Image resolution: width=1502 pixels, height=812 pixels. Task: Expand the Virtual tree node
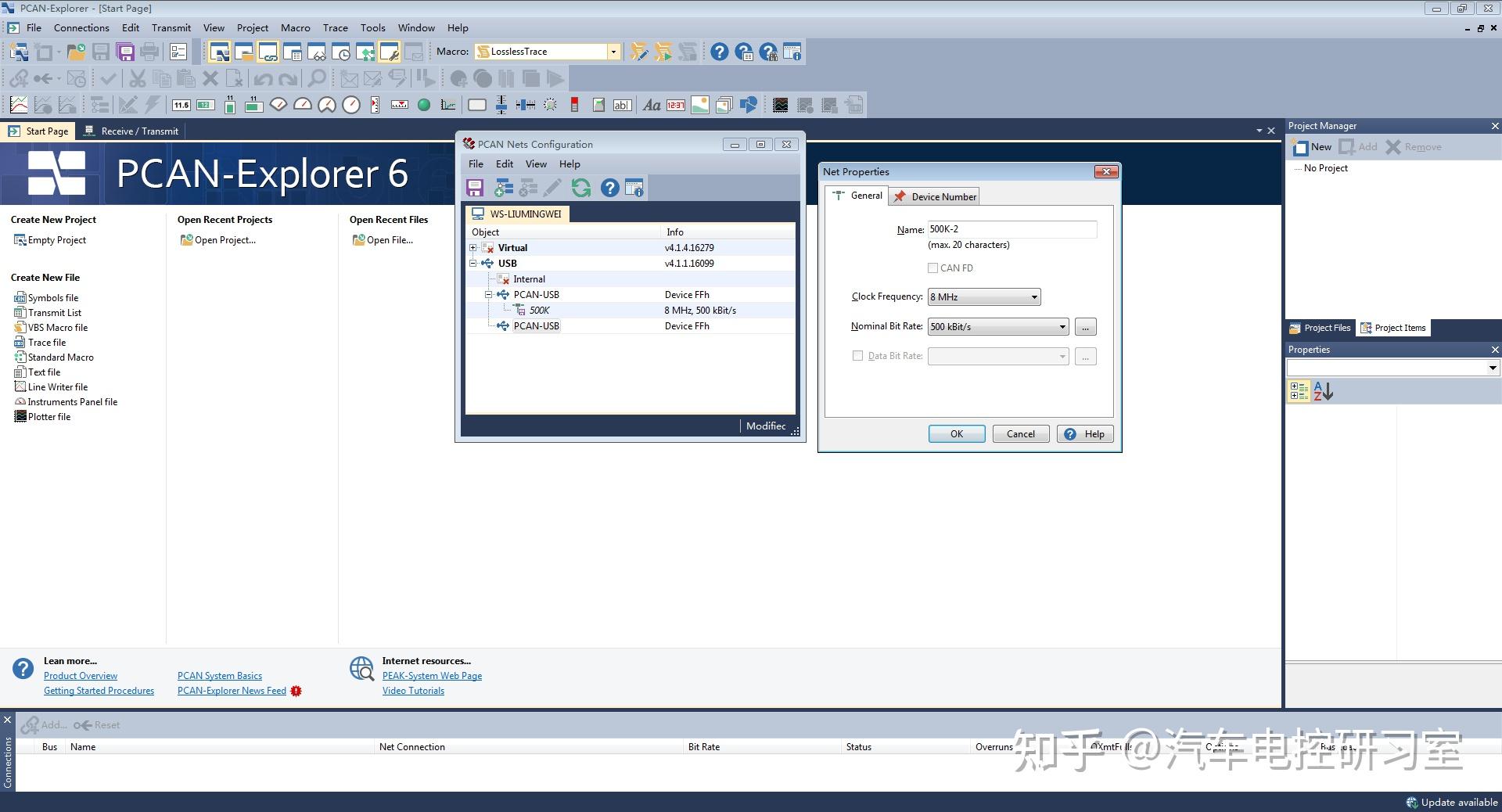(473, 248)
